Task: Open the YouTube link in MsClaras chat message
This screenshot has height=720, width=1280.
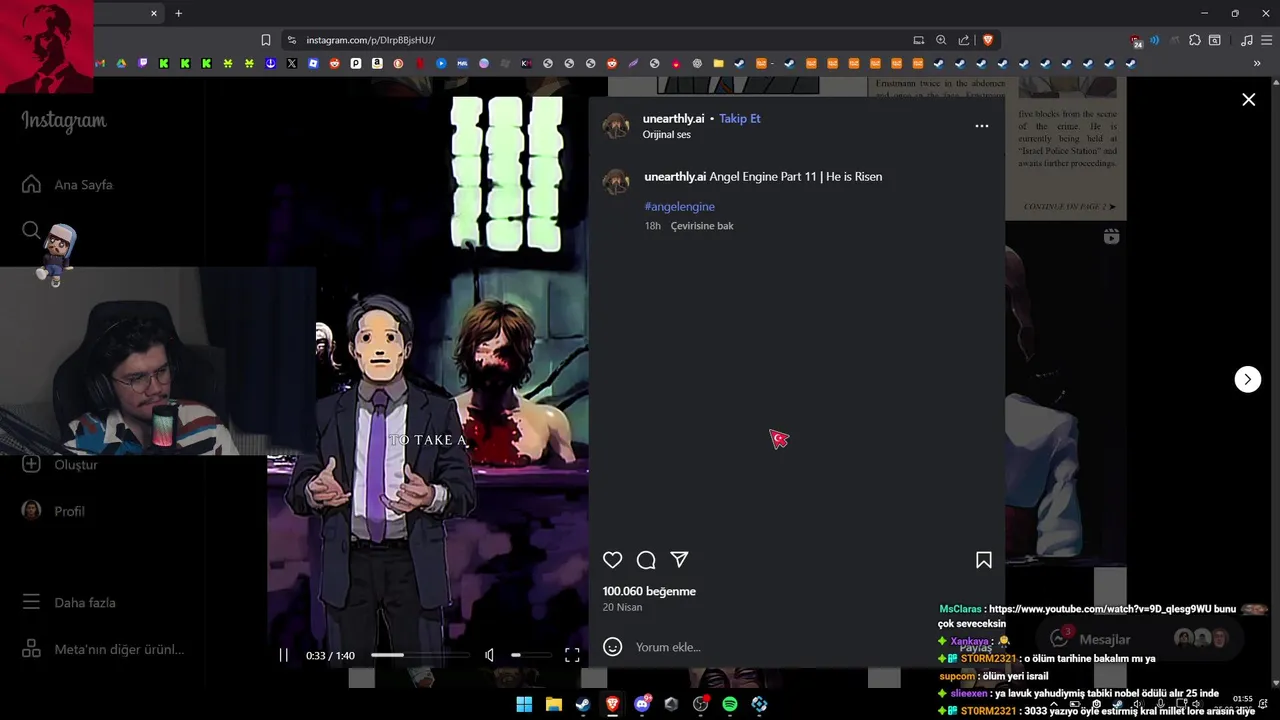Action: pyautogui.click(x=1100, y=609)
